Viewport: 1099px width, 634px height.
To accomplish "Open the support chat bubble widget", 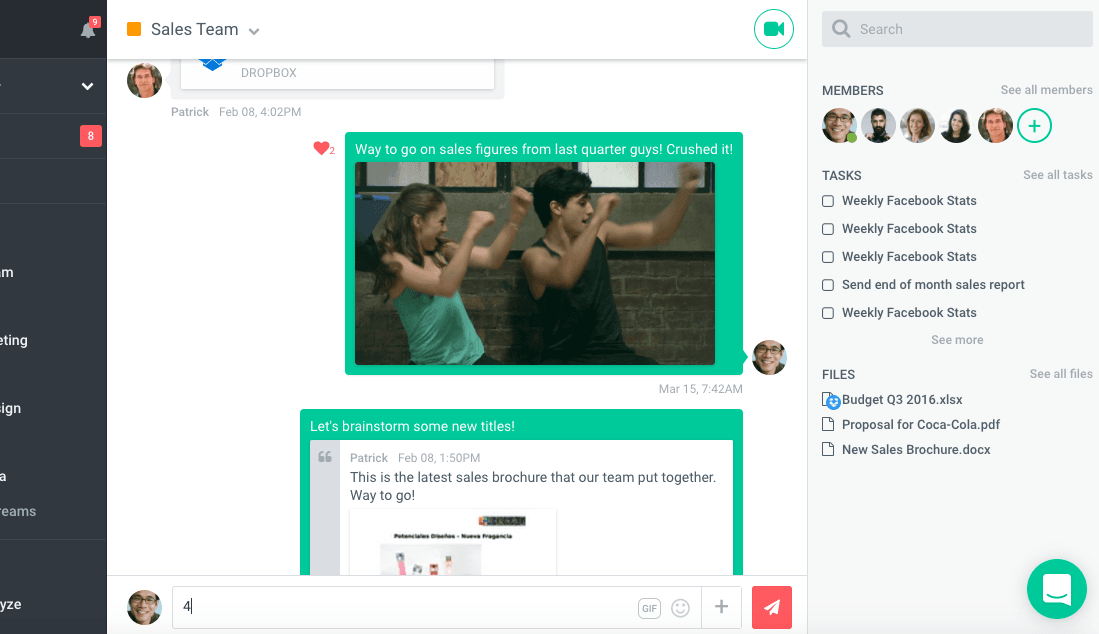I will pyautogui.click(x=1056, y=589).
